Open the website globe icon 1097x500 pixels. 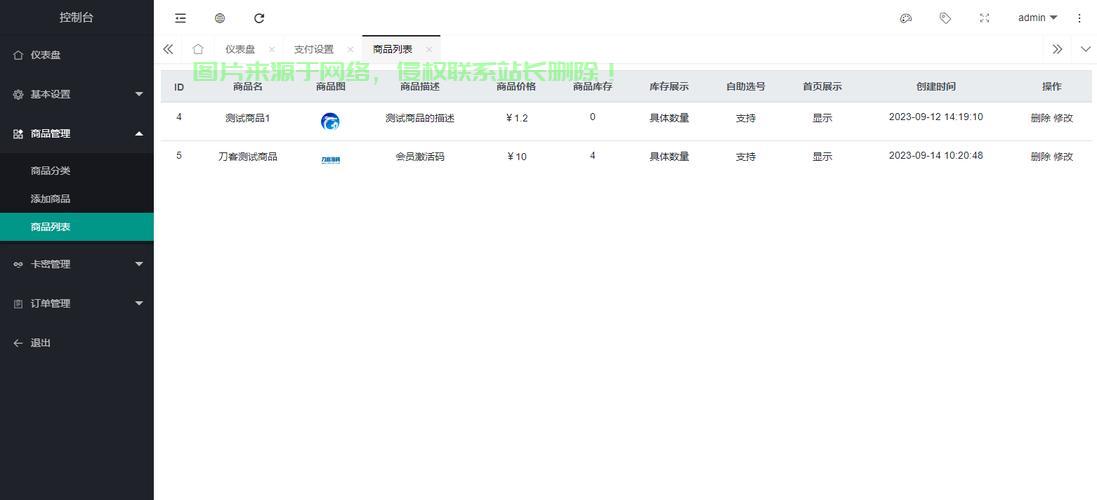(x=220, y=18)
